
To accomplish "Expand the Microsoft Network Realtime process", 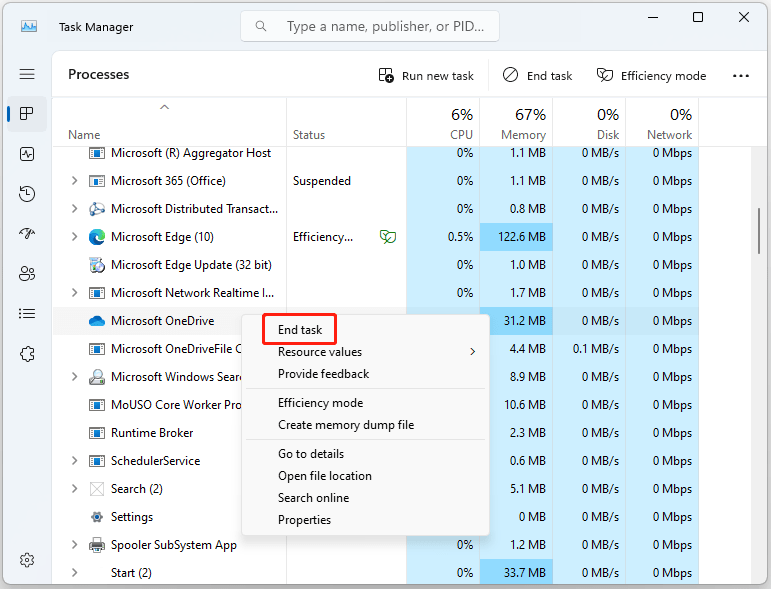I will (74, 293).
